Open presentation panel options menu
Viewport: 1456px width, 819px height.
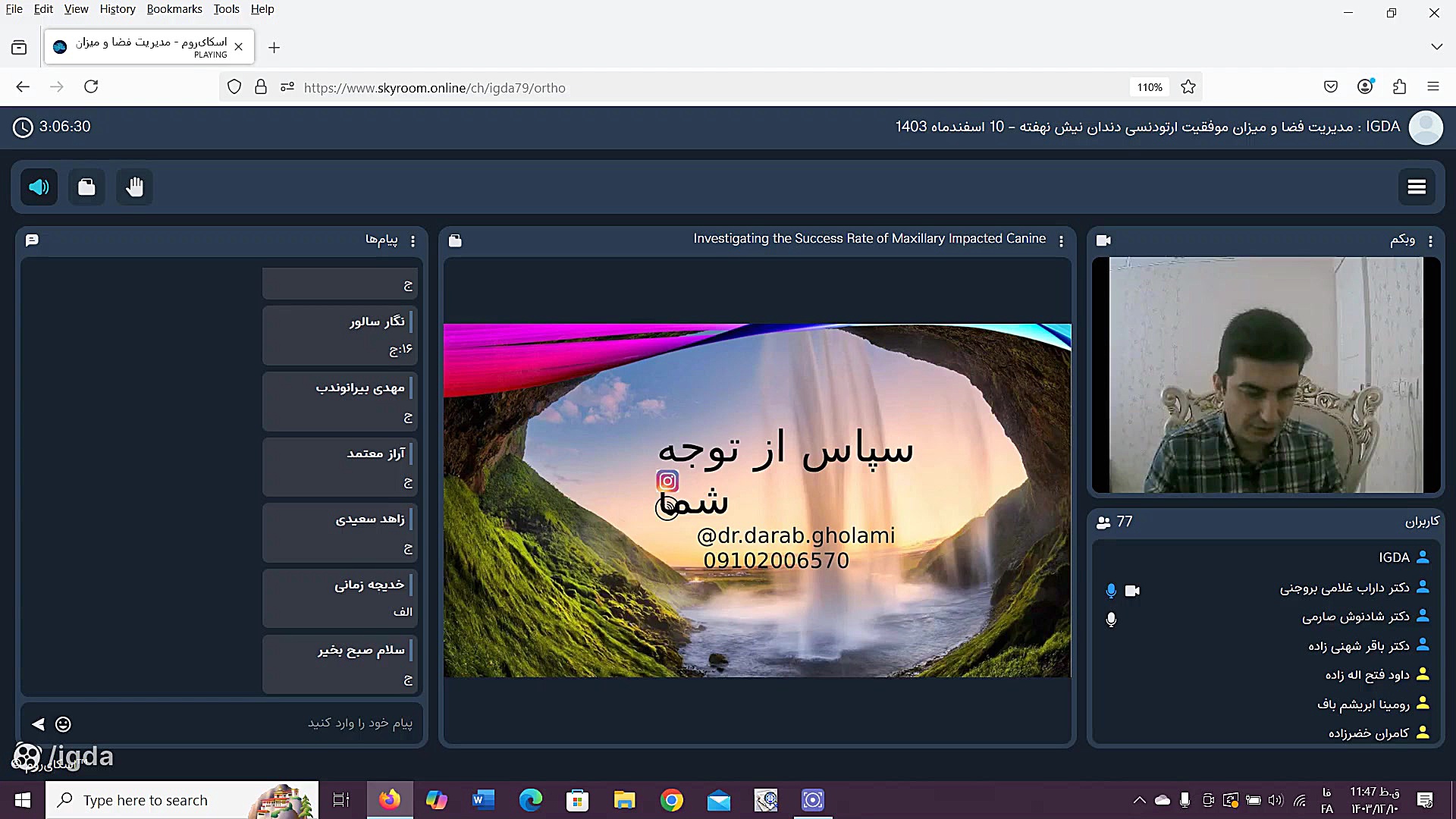pyautogui.click(x=1061, y=241)
